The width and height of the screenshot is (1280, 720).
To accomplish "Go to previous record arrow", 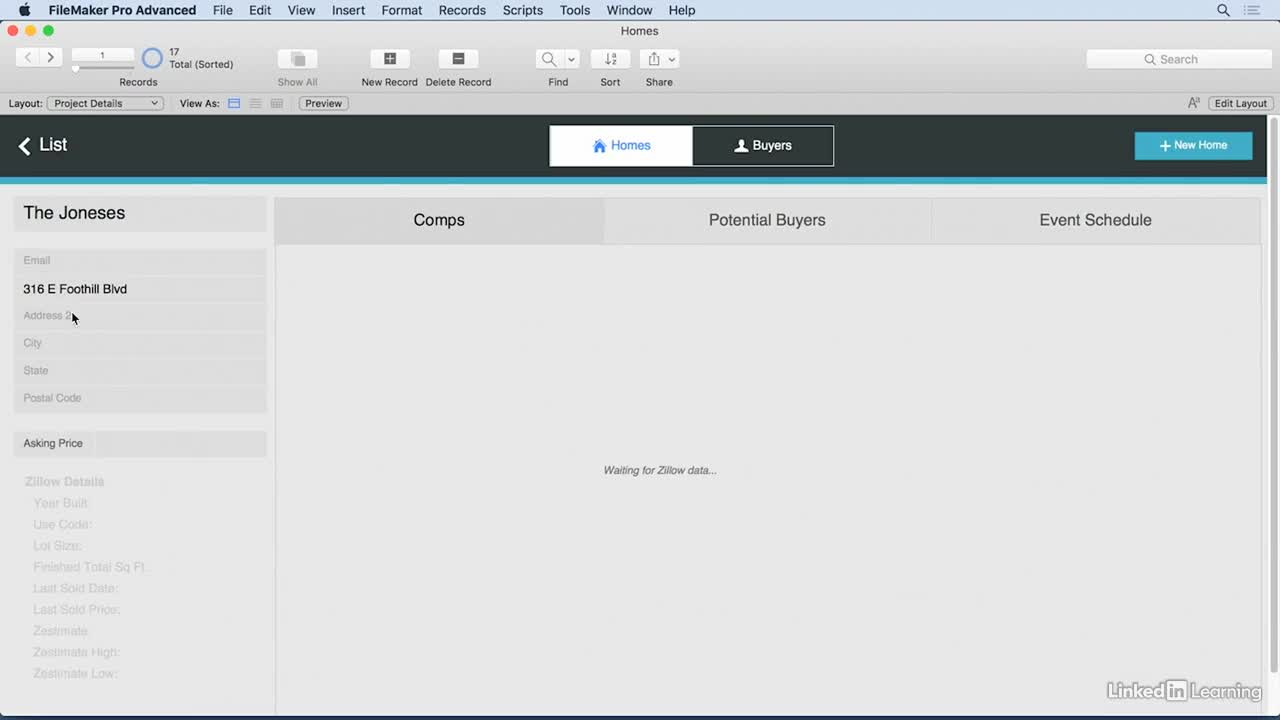I will coord(28,57).
